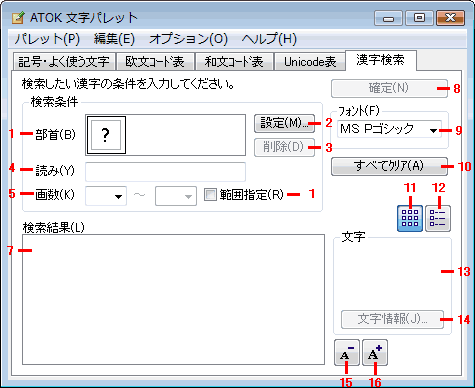The width and height of the screenshot is (475, 388).
Task: Open the 編集(E) menu
Action: click(x=114, y=39)
